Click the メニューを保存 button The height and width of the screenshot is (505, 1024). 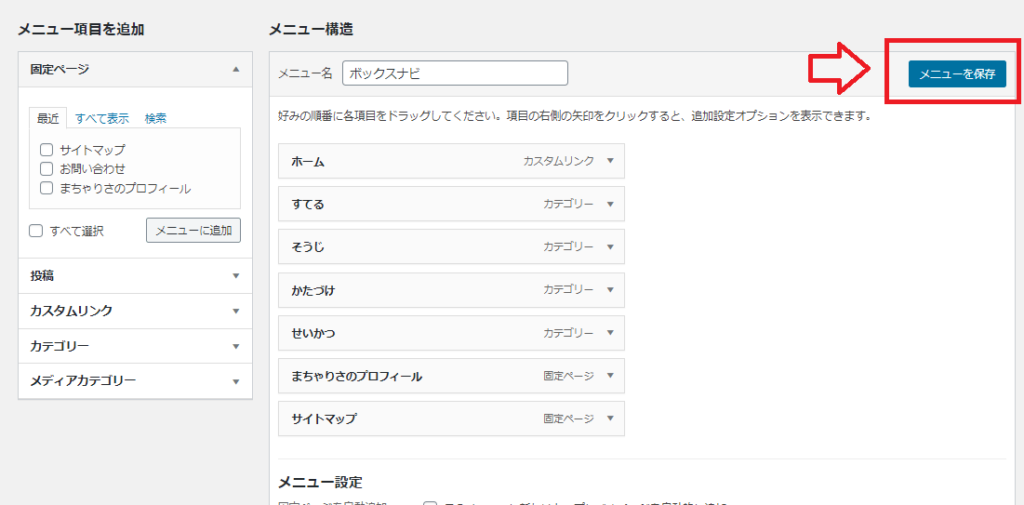[x=956, y=74]
